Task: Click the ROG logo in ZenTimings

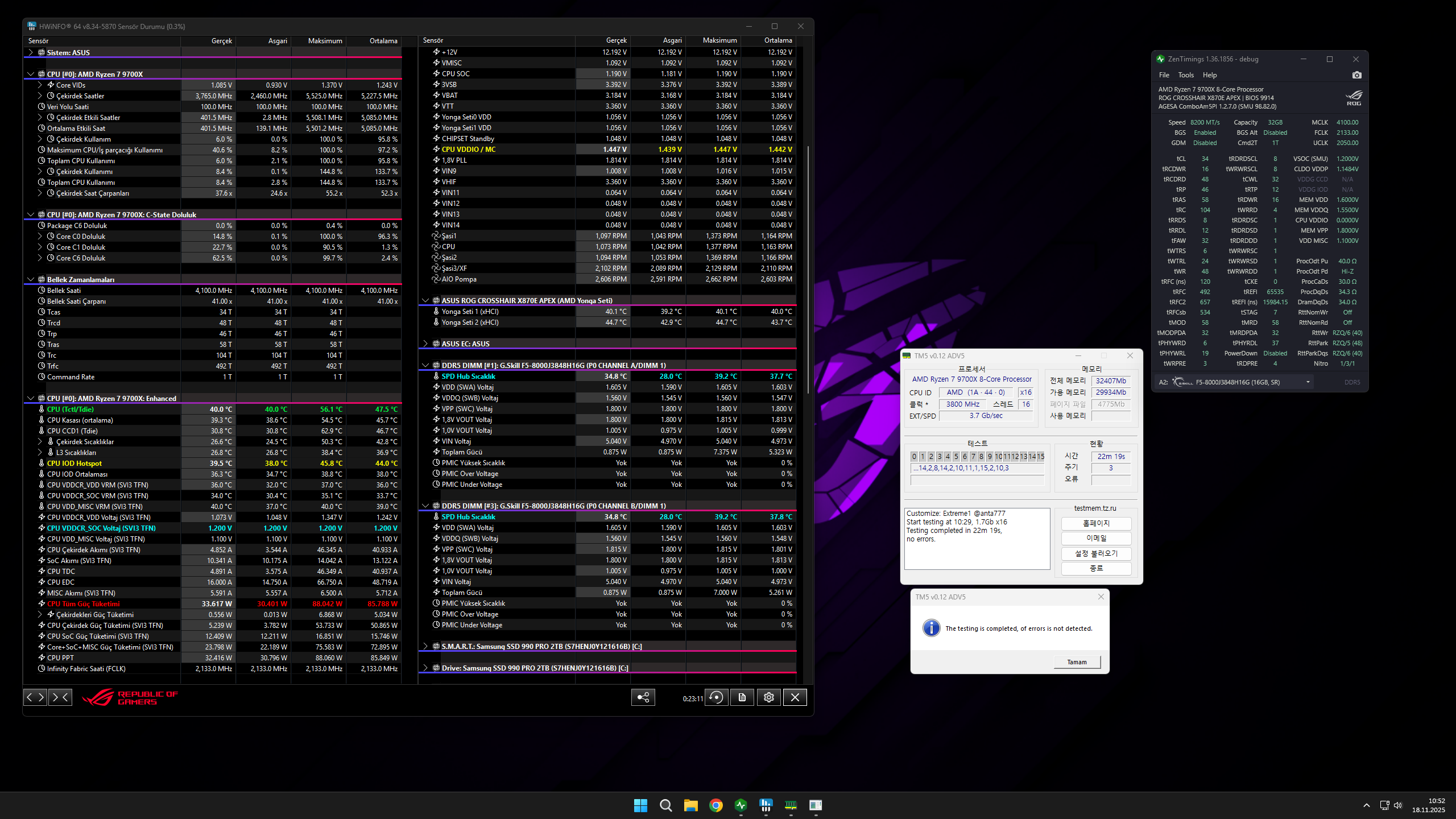Action: click(x=1354, y=98)
